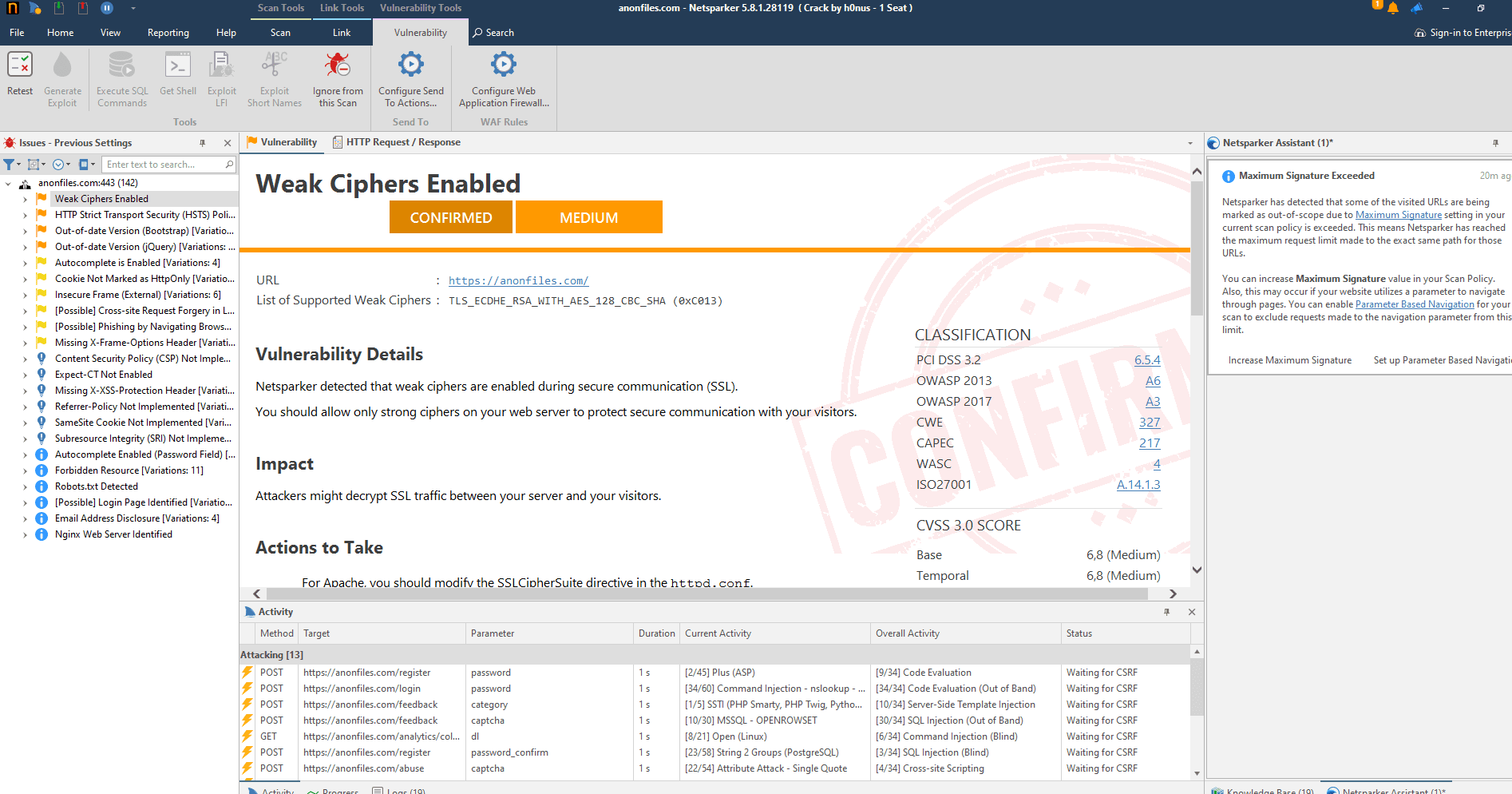
Task: Open the https://anonfiles.com/ URL link
Action: coord(518,281)
